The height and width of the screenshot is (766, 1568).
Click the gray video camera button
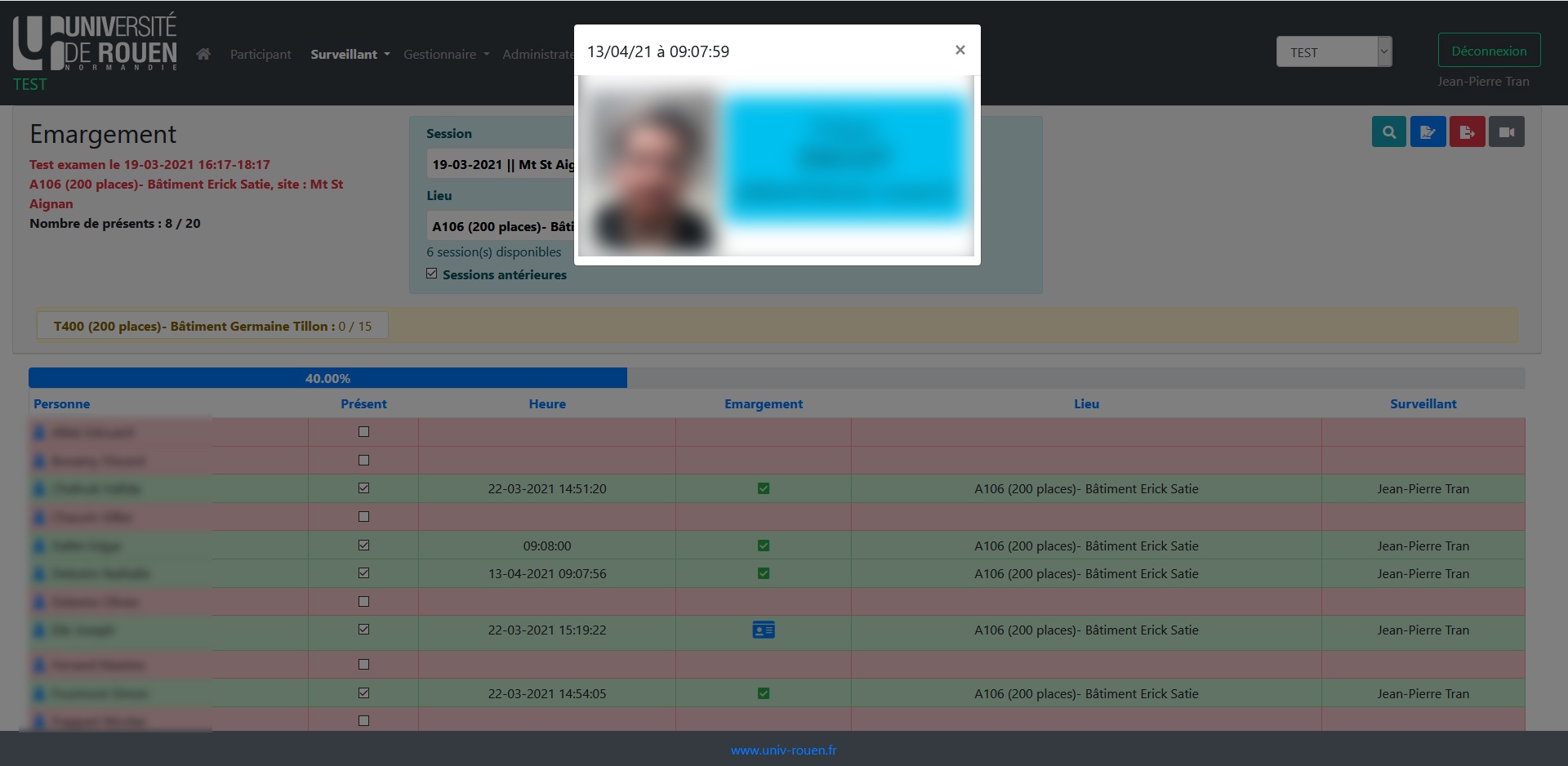pyautogui.click(x=1506, y=132)
